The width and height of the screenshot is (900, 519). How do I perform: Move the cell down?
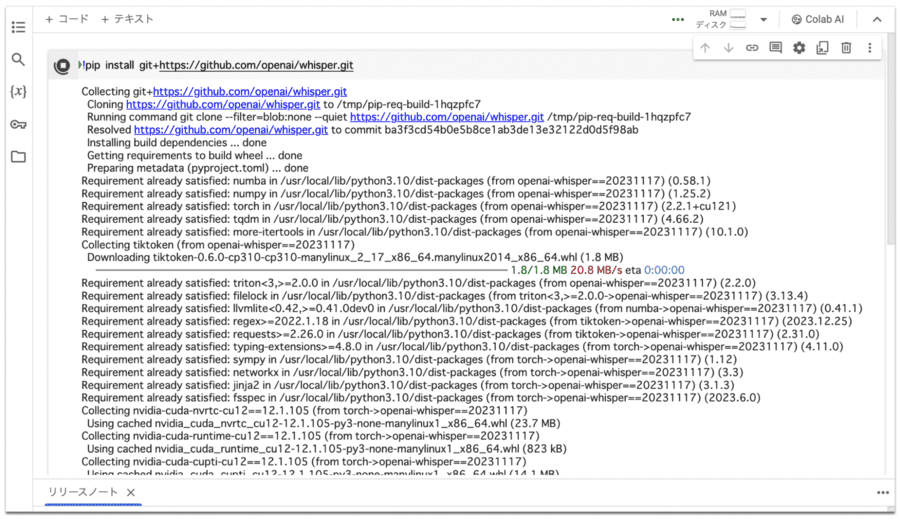tap(728, 48)
